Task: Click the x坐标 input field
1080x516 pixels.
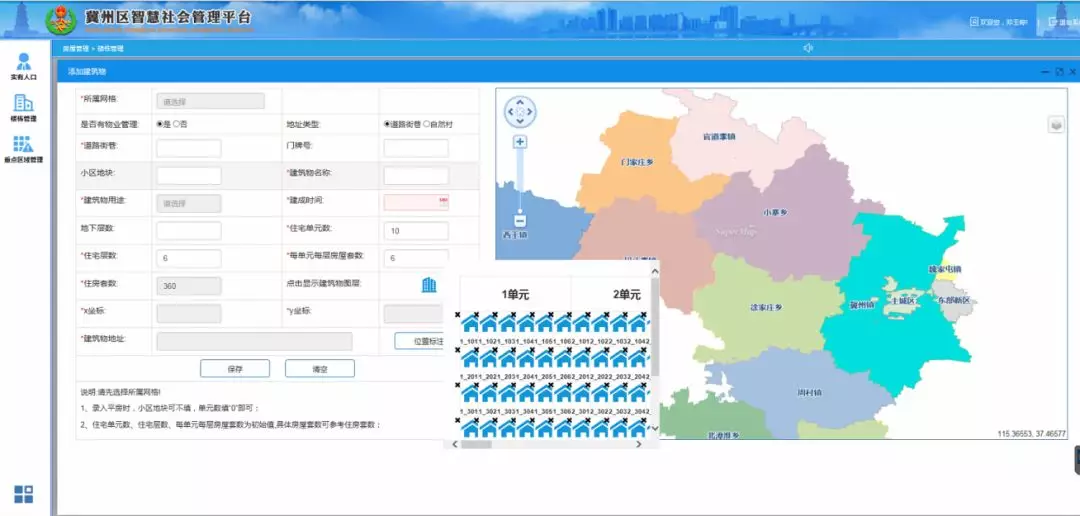Action: coord(189,313)
